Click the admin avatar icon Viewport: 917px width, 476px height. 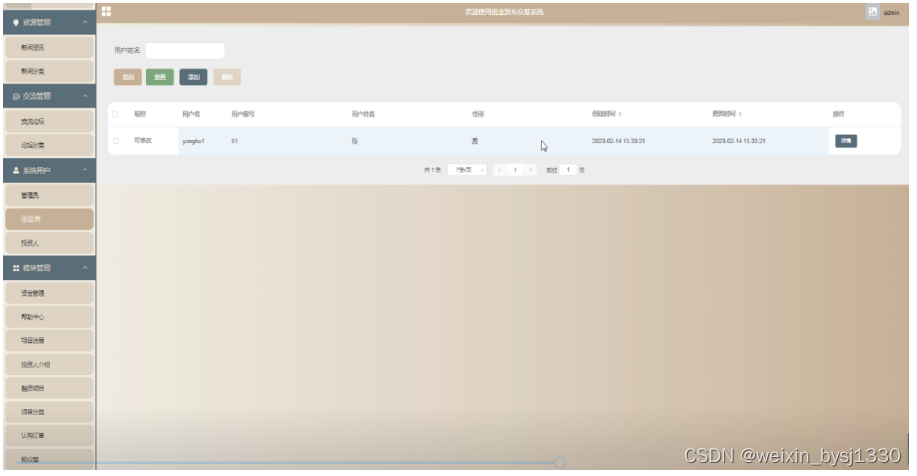click(x=873, y=12)
